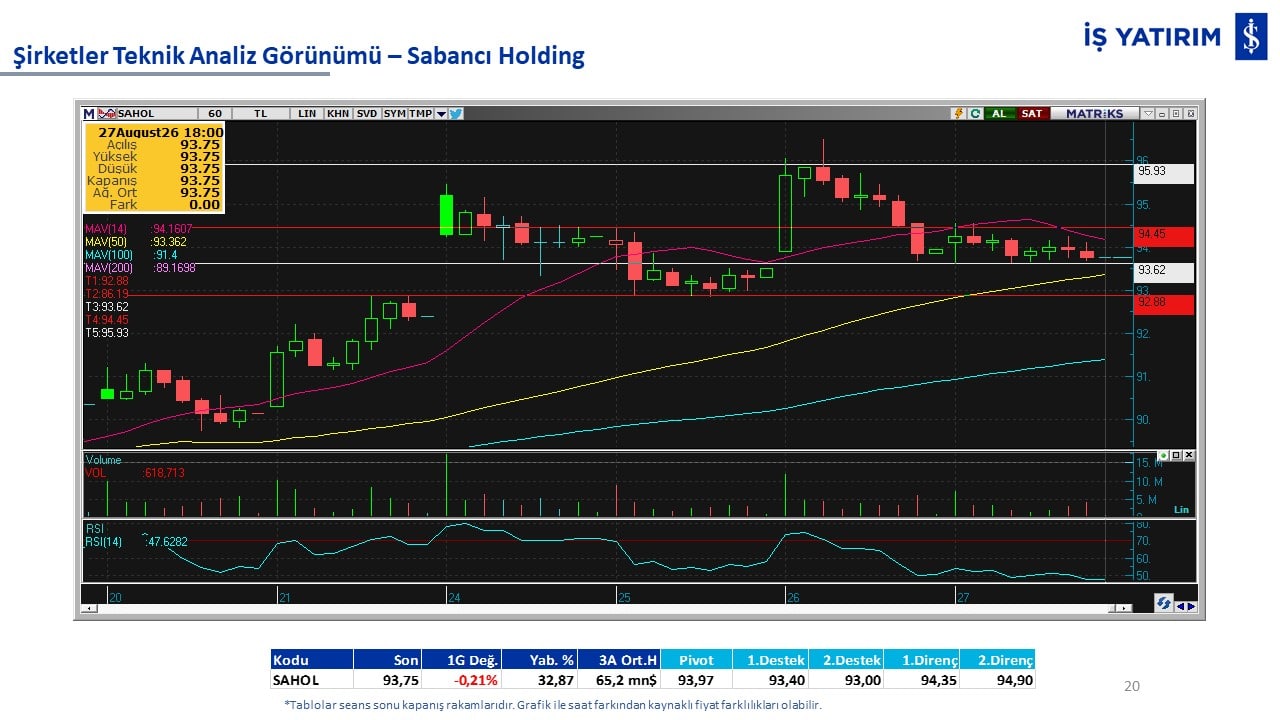
Task: Edit the SAHOL symbol field
Action: pyautogui.click(x=155, y=114)
